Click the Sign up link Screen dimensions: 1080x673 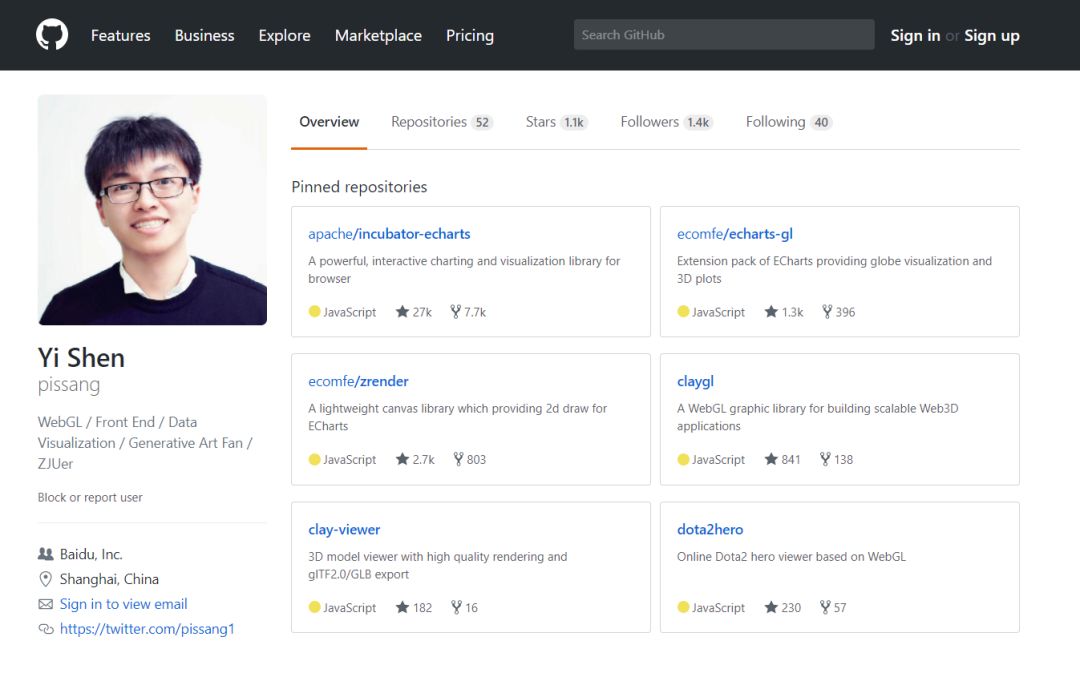pos(992,35)
